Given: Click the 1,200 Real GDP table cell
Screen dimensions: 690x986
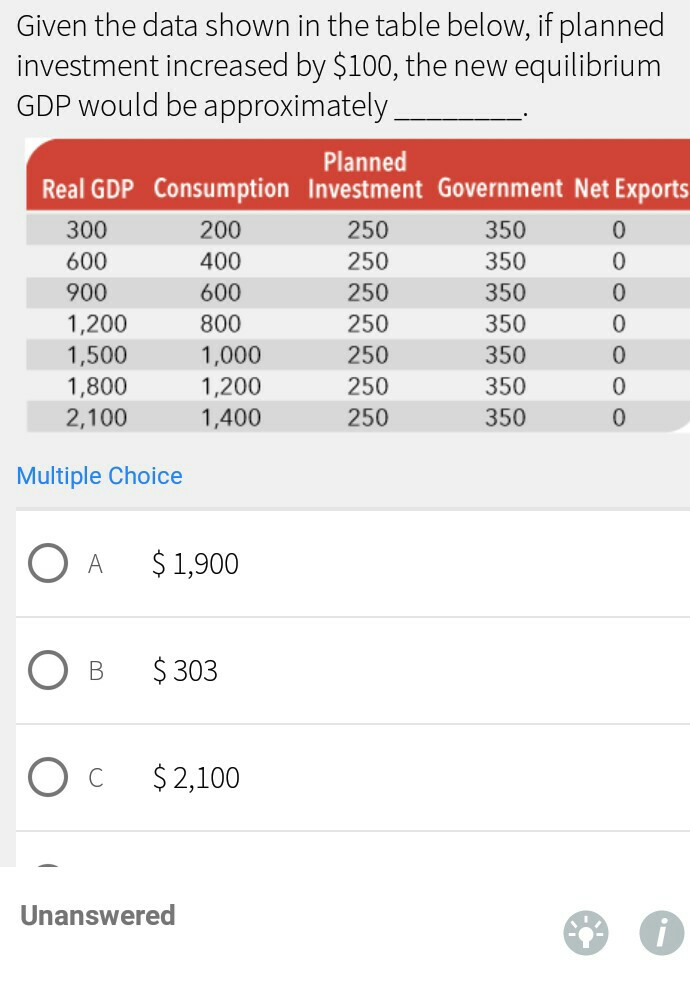Looking at the screenshot, I should [x=97, y=324].
